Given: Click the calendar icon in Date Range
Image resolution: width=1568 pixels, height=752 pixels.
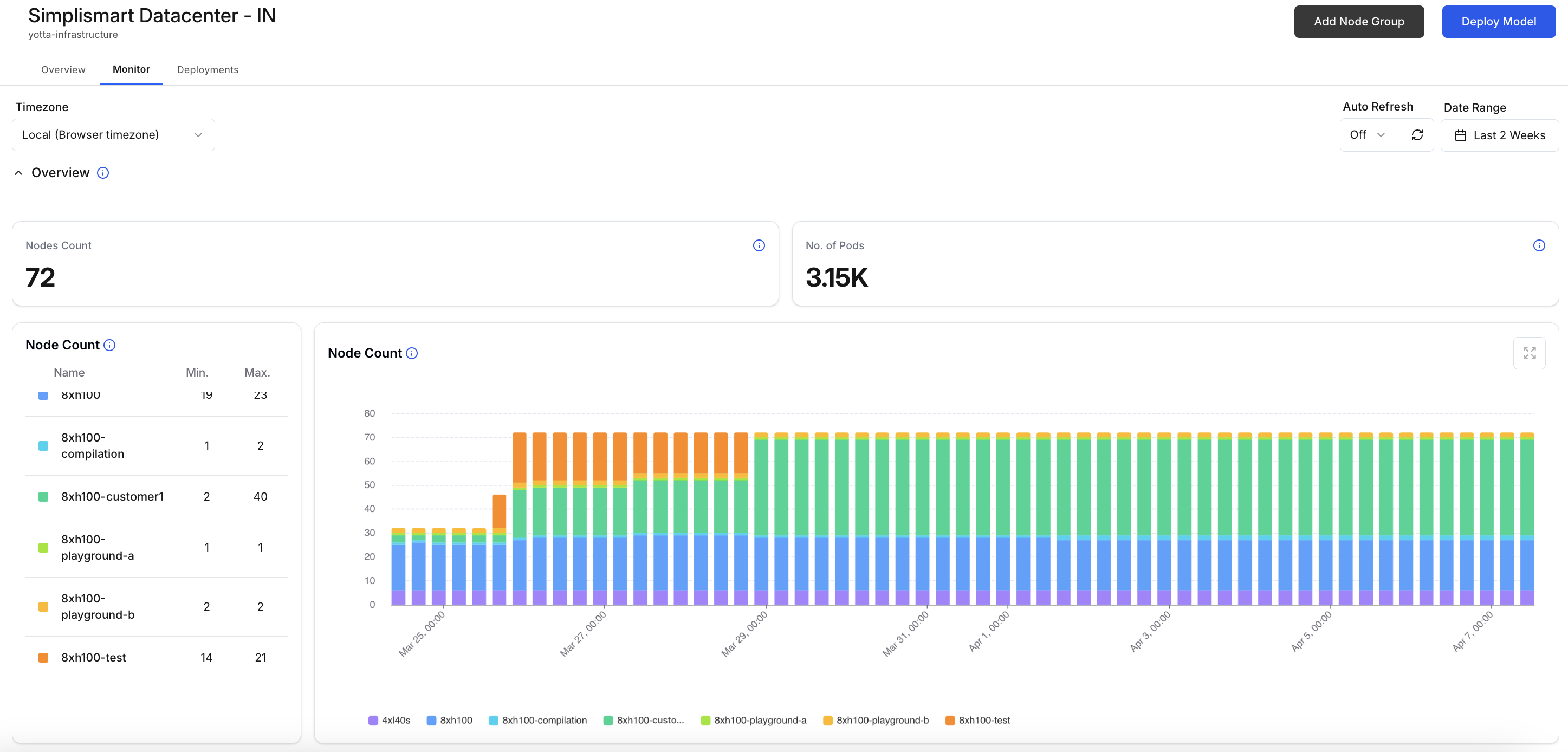Looking at the screenshot, I should [1460, 135].
